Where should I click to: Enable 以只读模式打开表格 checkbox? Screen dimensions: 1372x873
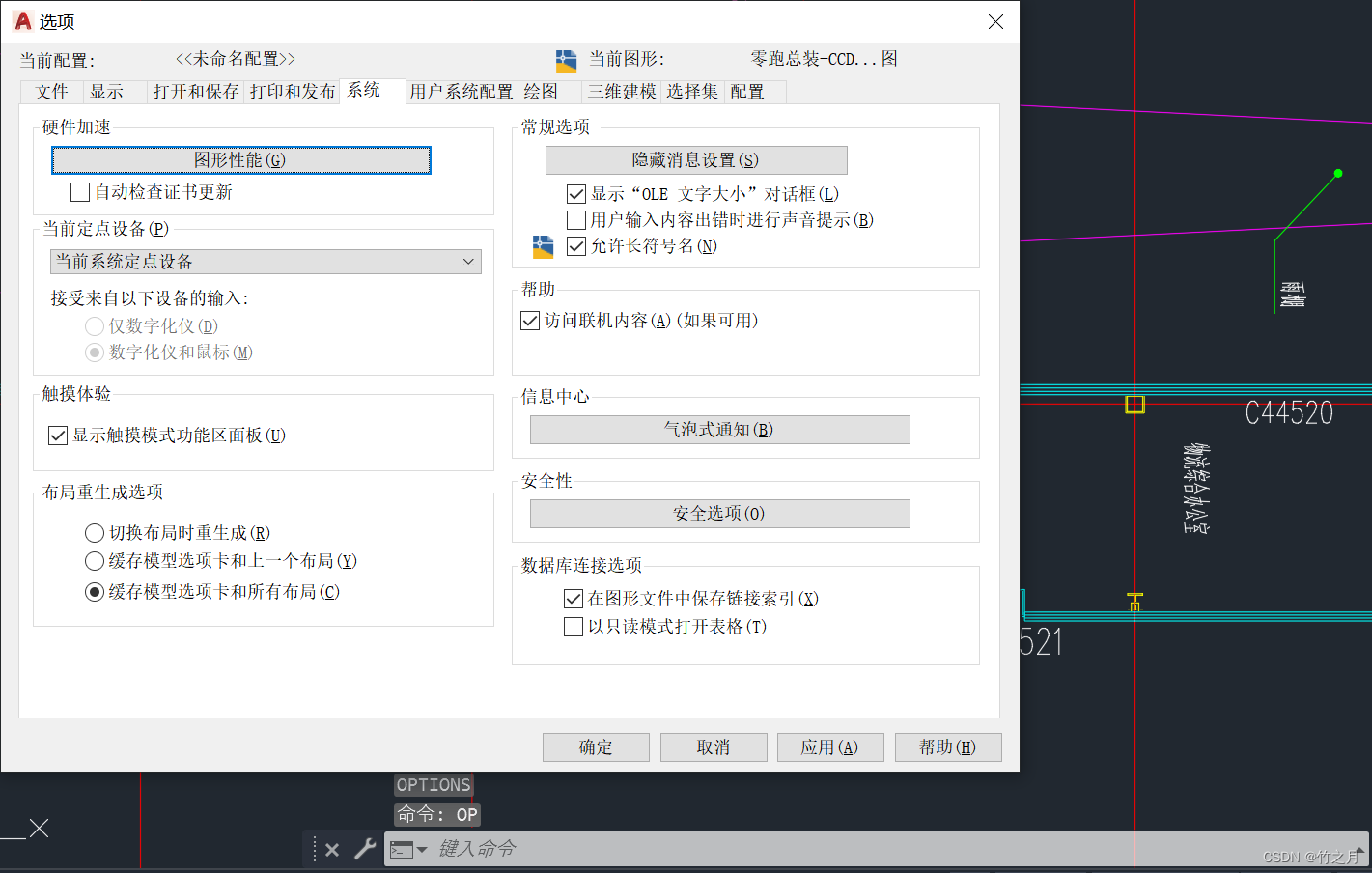[574, 627]
